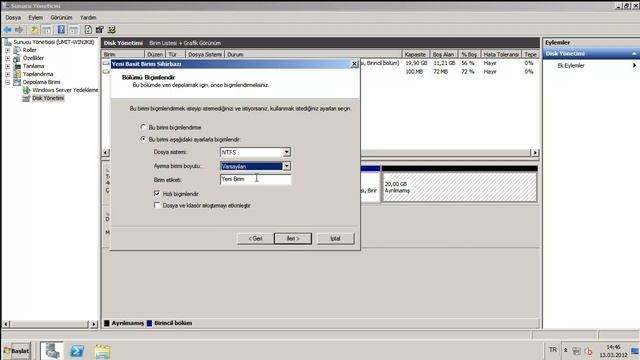The width and height of the screenshot is (640, 360).
Task: Collapse the Depolama Birimi tree node
Action: click(x=8, y=82)
